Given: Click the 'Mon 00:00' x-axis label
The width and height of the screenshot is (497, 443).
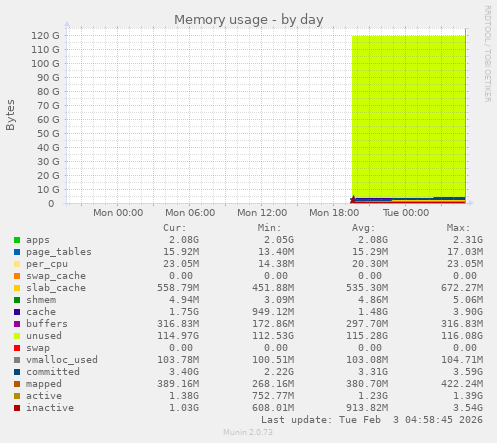Looking at the screenshot, I should pos(118,213).
